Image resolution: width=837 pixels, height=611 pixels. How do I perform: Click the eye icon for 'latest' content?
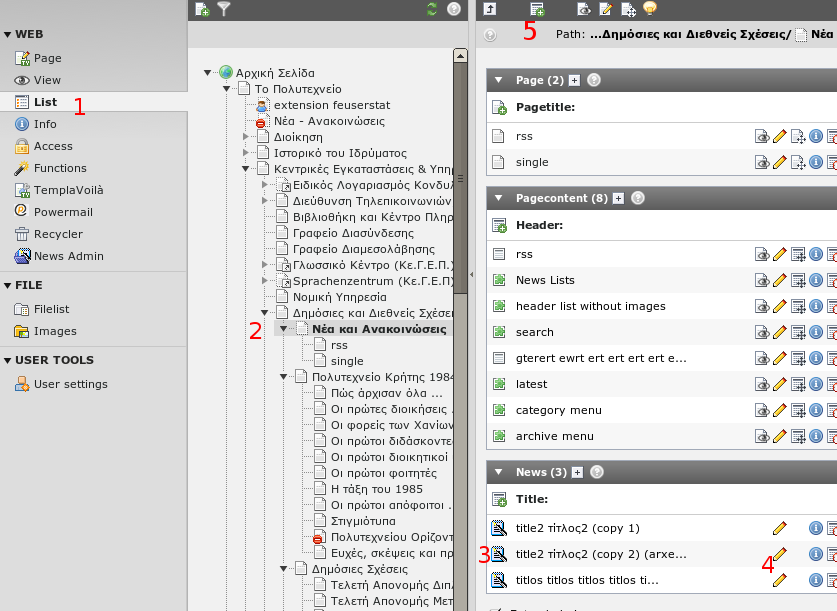point(762,384)
